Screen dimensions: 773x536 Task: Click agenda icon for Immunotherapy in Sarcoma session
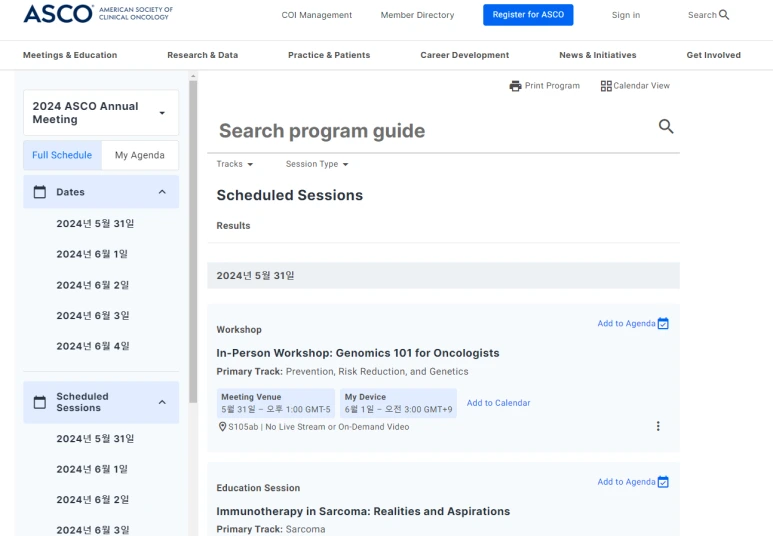pos(663,482)
